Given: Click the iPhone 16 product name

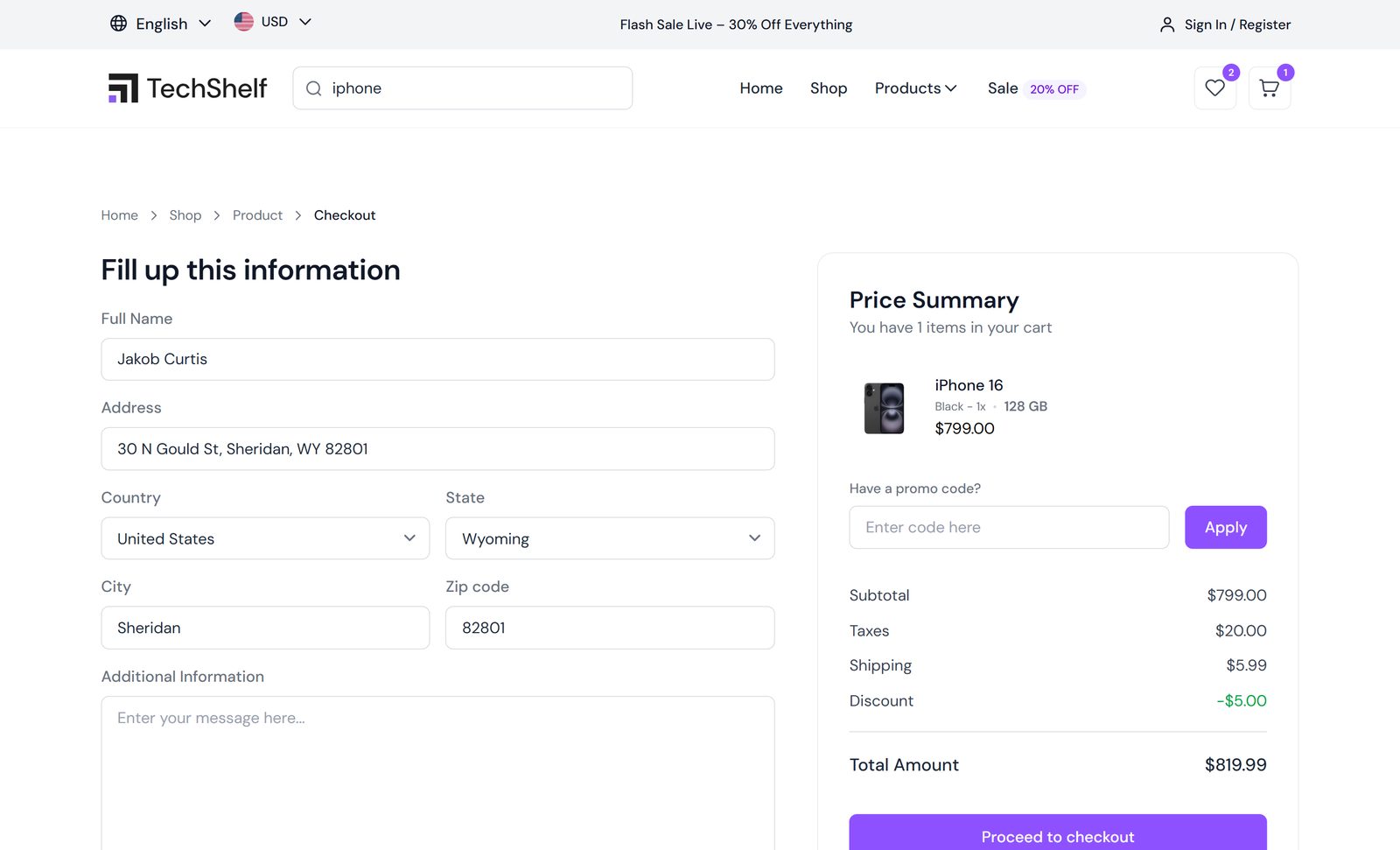Looking at the screenshot, I should (969, 385).
